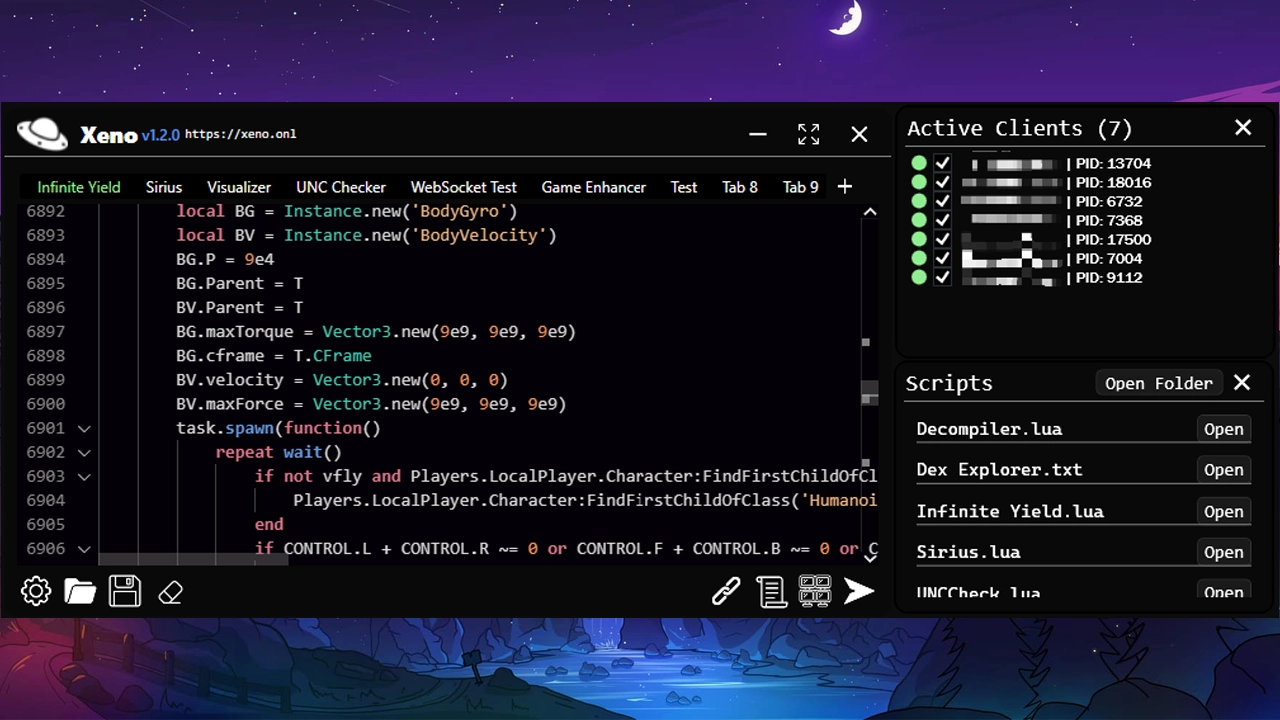Execute script with the arrow icon
The width and height of the screenshot is (1280, 720).
pyautogui.click(x=859, y=591)
